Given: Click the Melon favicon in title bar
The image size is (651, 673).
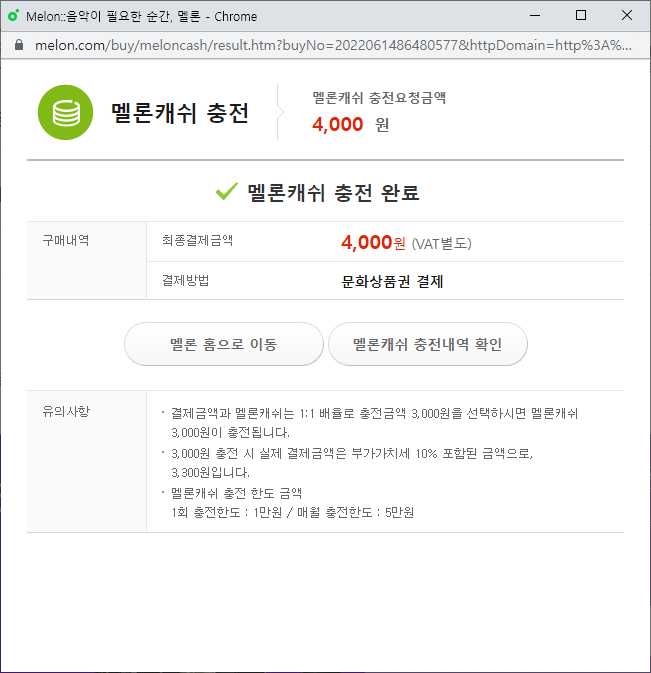Looking at the screenshot, I should pyautogui.click(x=13, y=16).
